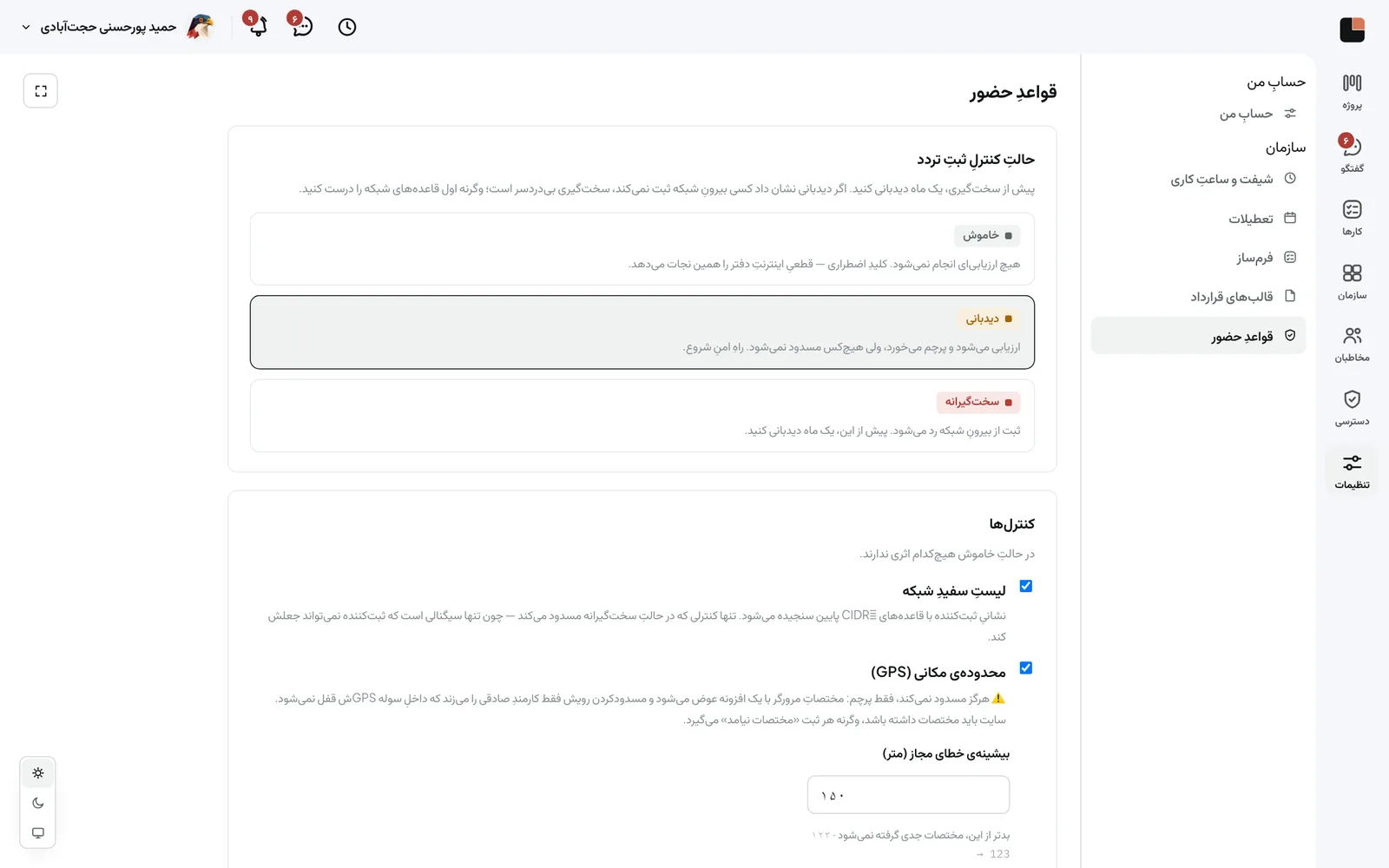Uncheck the لیستِ سفیدِ شبکه checkbox

tap(1026, 586)
